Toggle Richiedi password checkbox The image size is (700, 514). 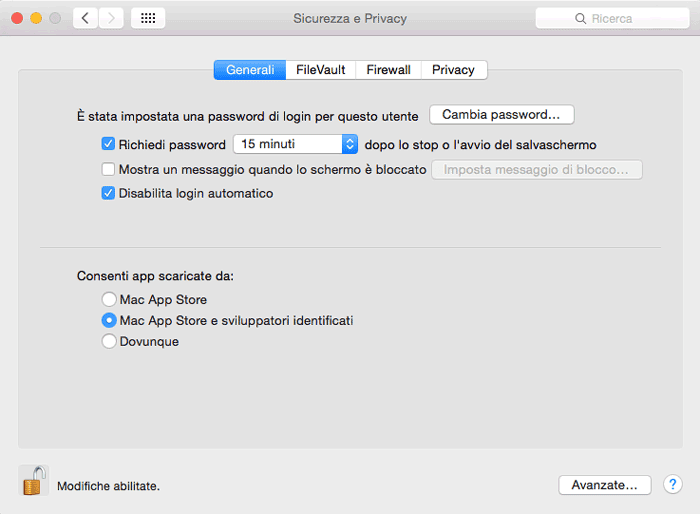pos(108,144)
